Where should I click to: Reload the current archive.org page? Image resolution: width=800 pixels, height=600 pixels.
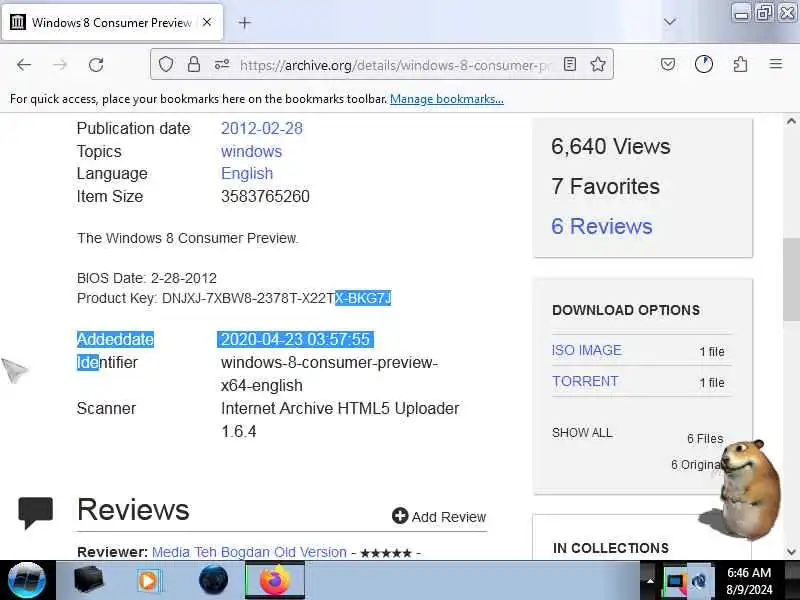point(96,65)
